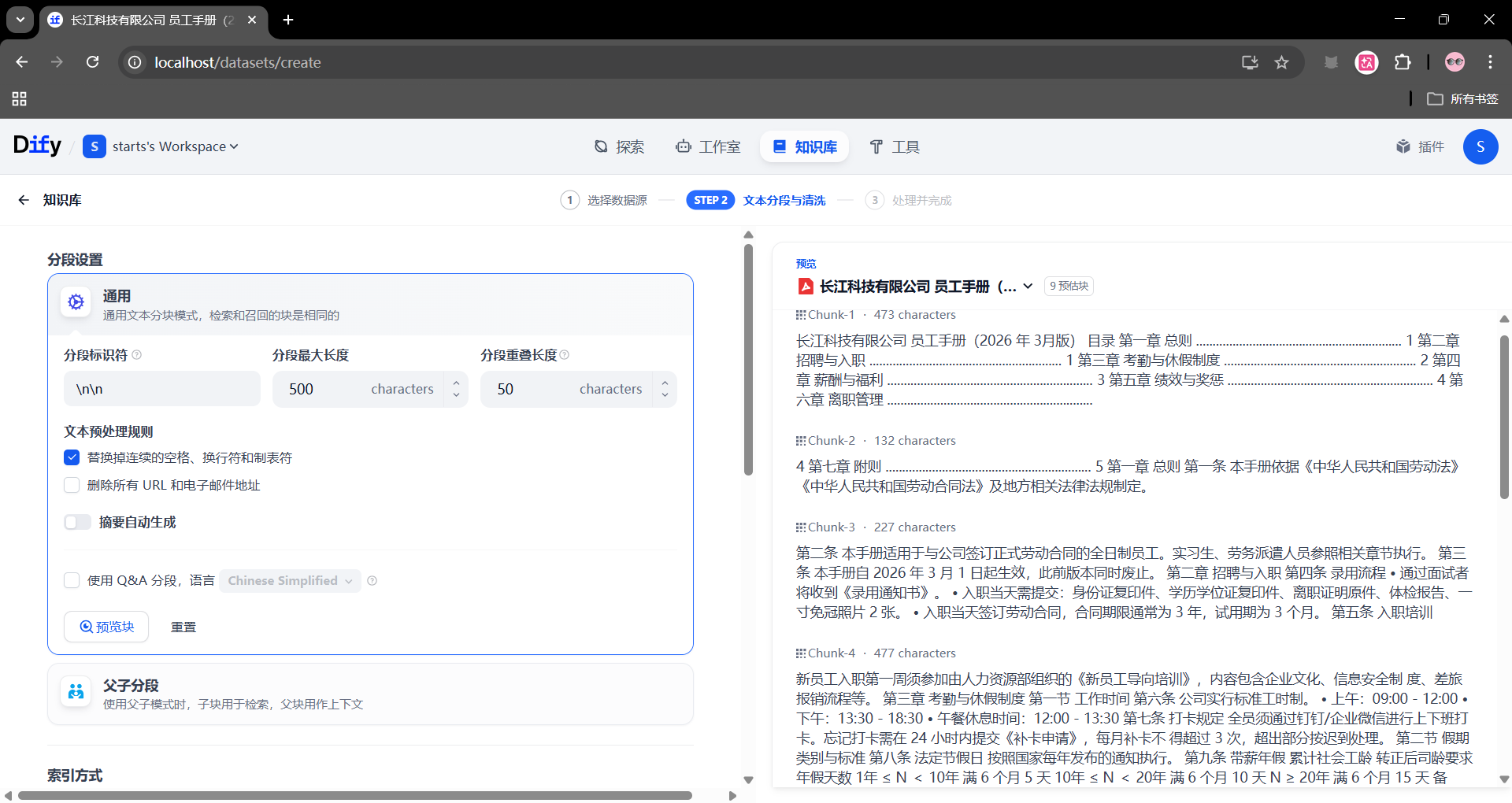Click the Chunk-3 grip icon
The height and width of the screenshot is (803, 1512).
(801, 527)
